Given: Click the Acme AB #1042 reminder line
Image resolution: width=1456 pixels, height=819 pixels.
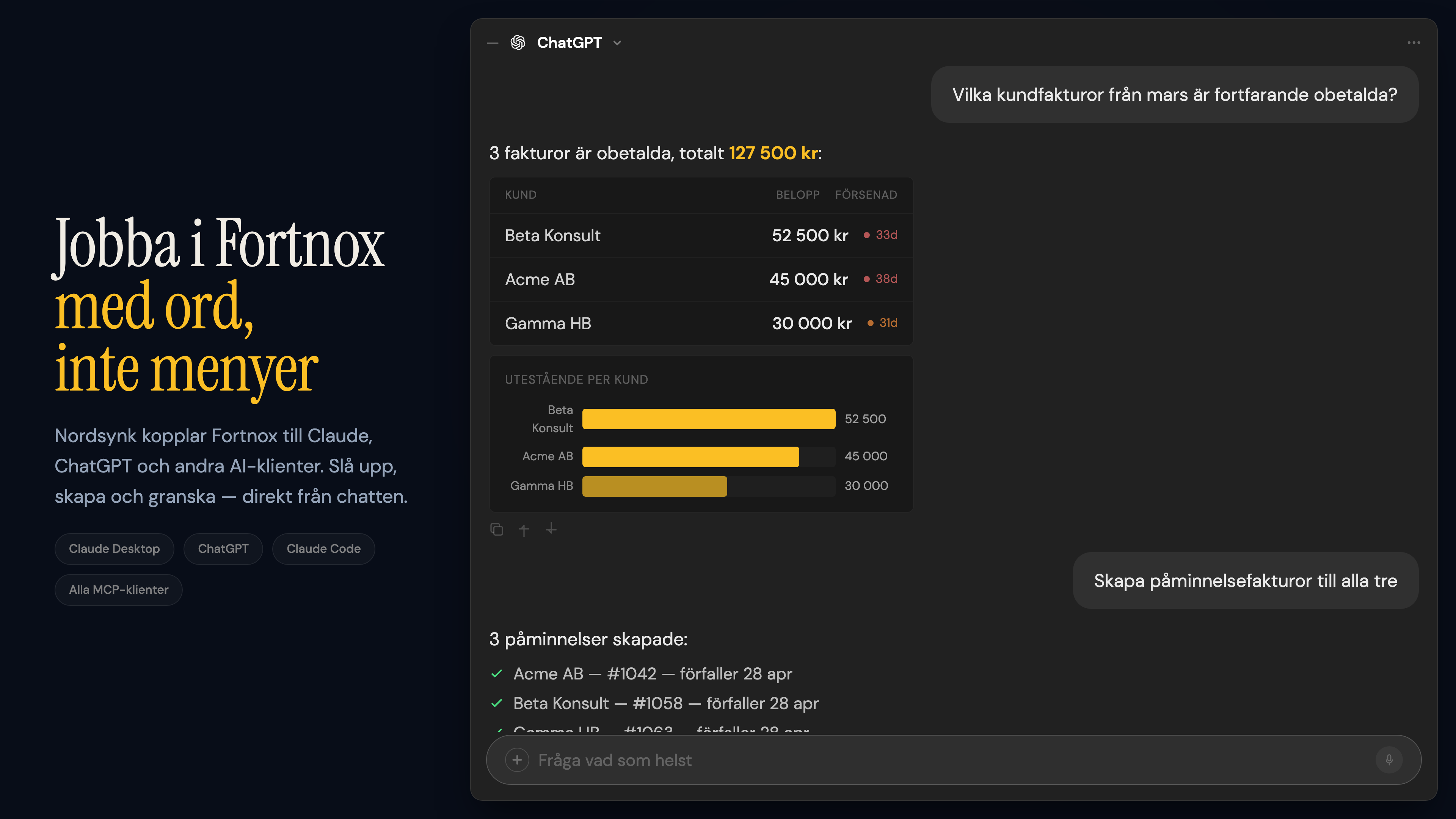Looking at the screenshot, I should [653, 674].
